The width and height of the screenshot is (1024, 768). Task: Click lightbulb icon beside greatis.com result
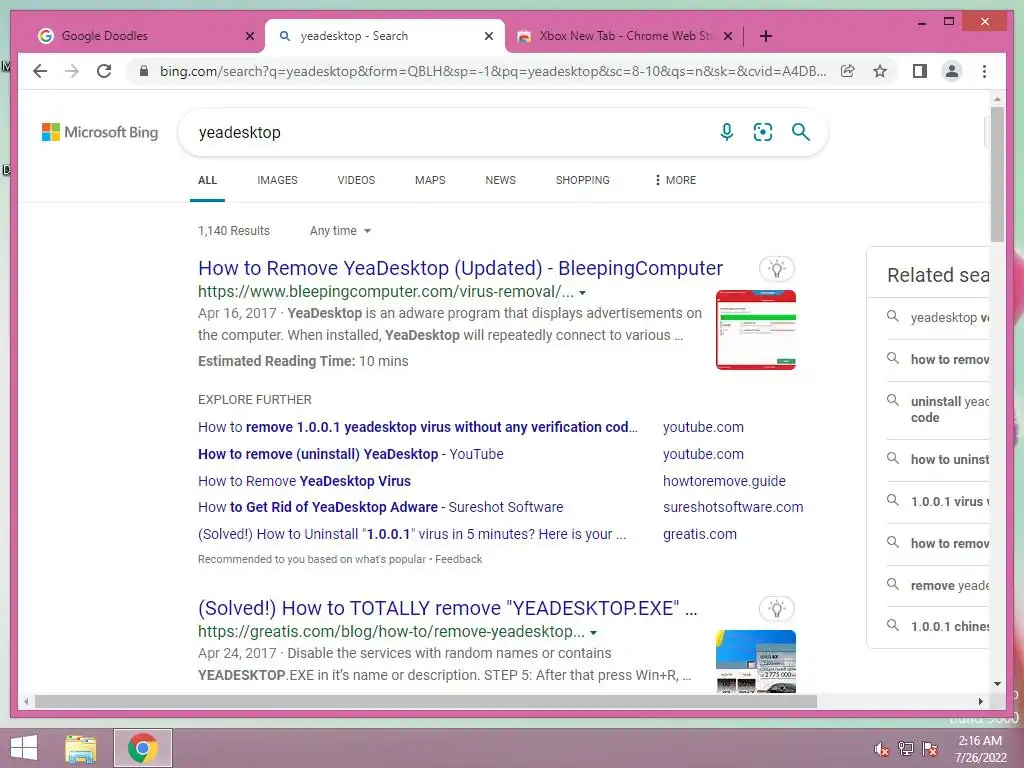(x=776, y=609)
